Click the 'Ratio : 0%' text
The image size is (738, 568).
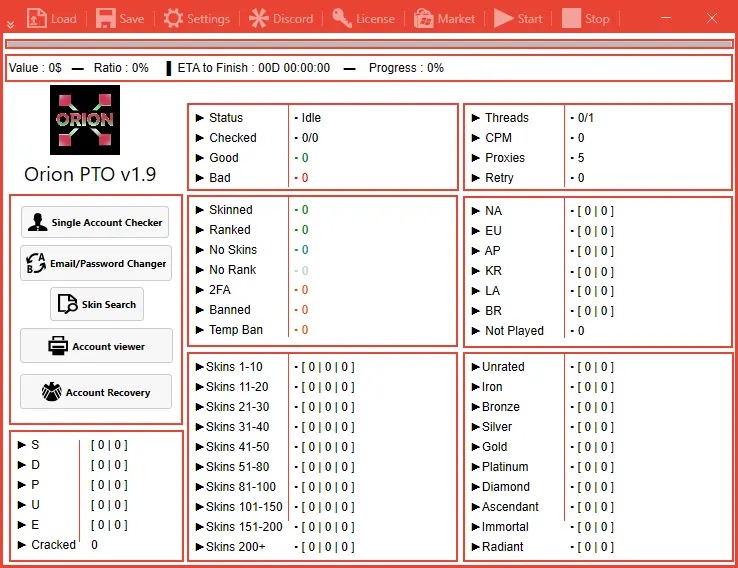[x=121, y=68]
